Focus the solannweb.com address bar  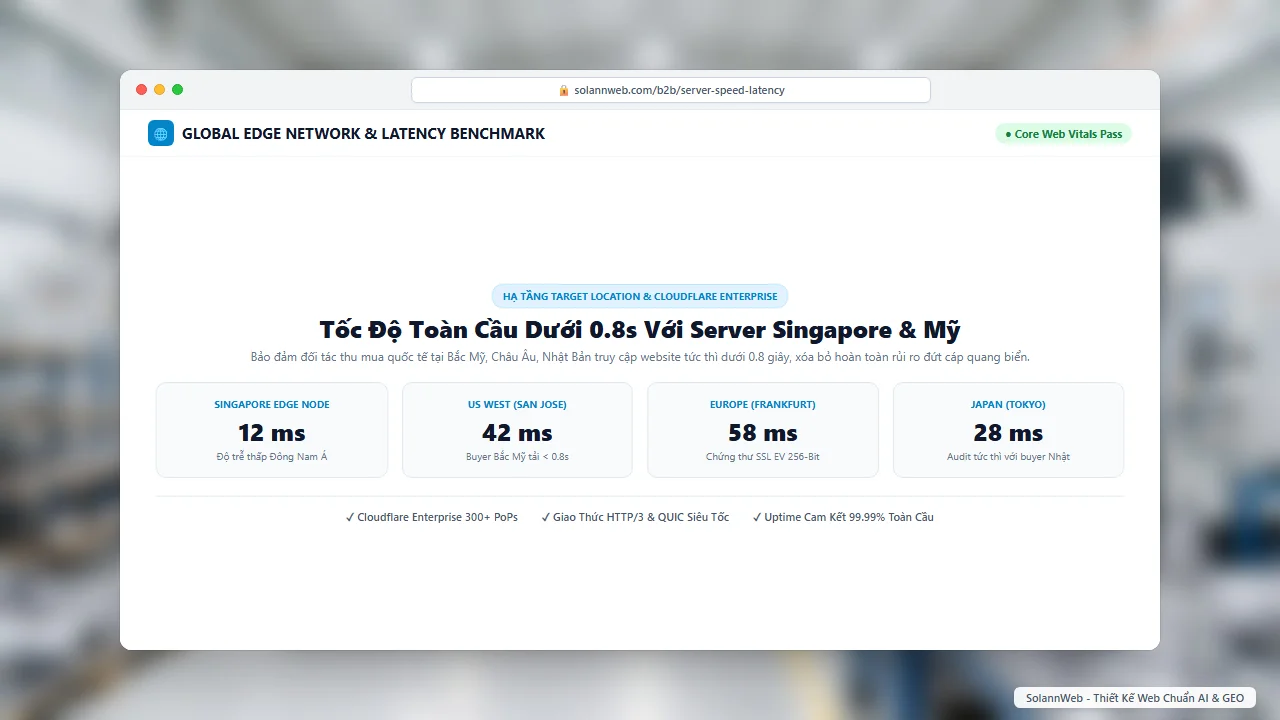click(671, 90)
